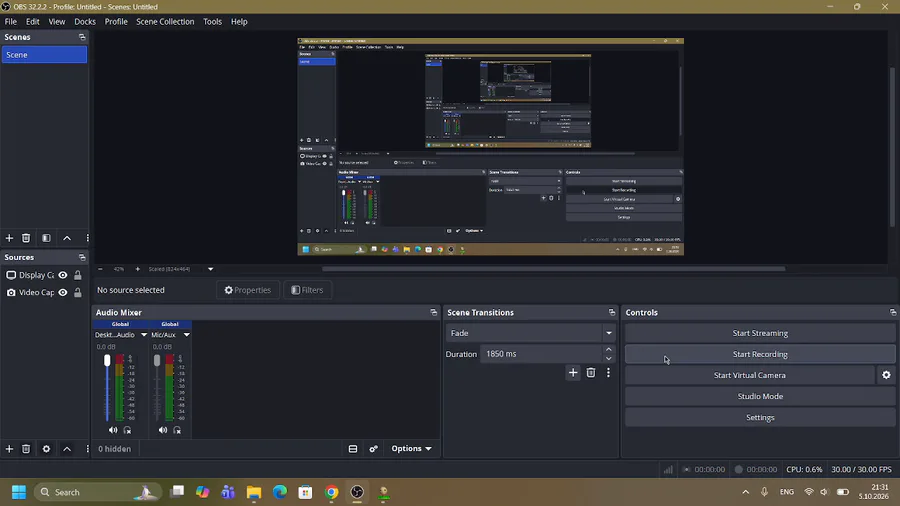The height and width of the screenshot is (506, 900).
Task: Lock the Display Capture source
Action: 77,275
